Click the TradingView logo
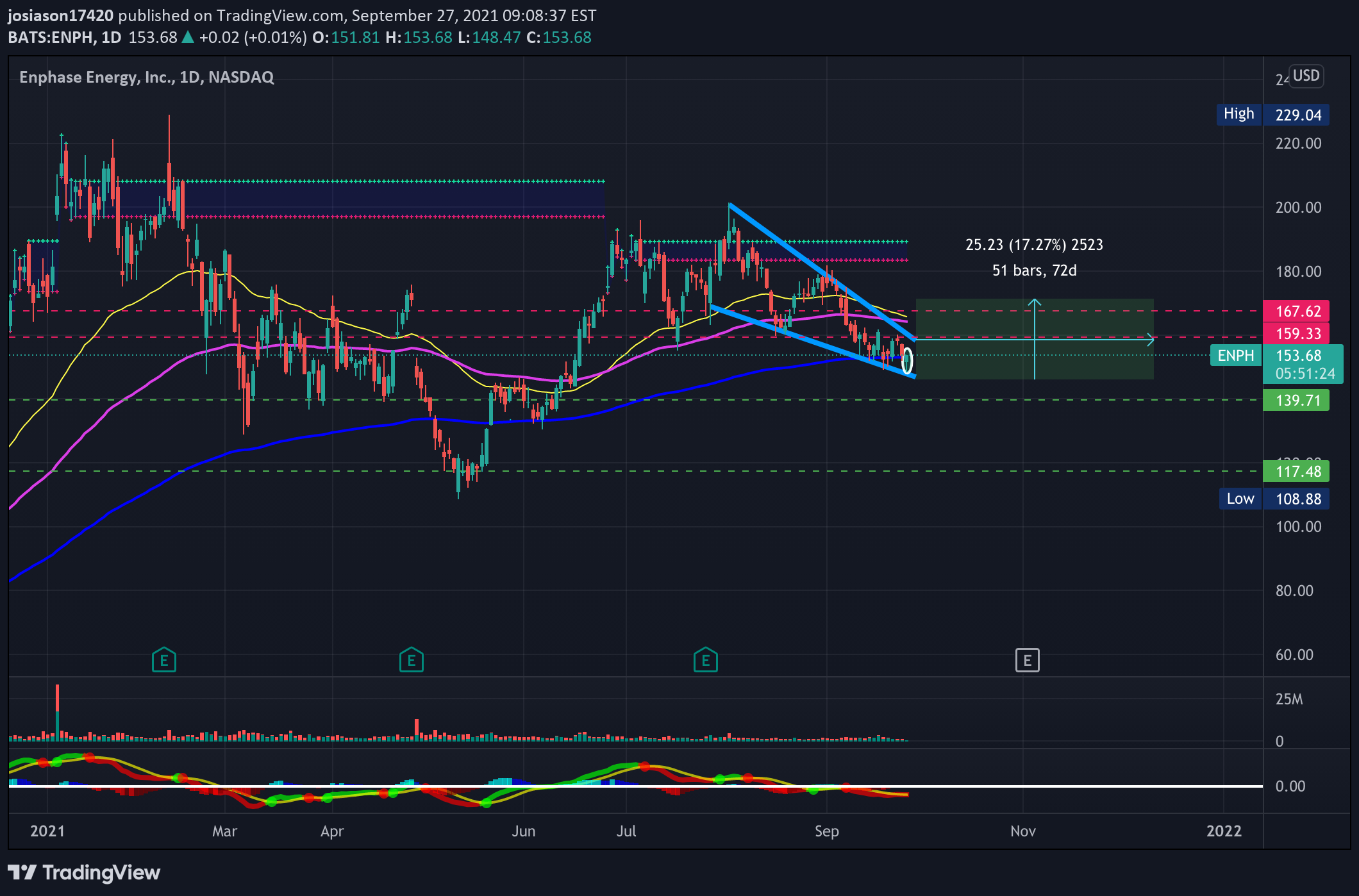 click(x=84, y=872)
